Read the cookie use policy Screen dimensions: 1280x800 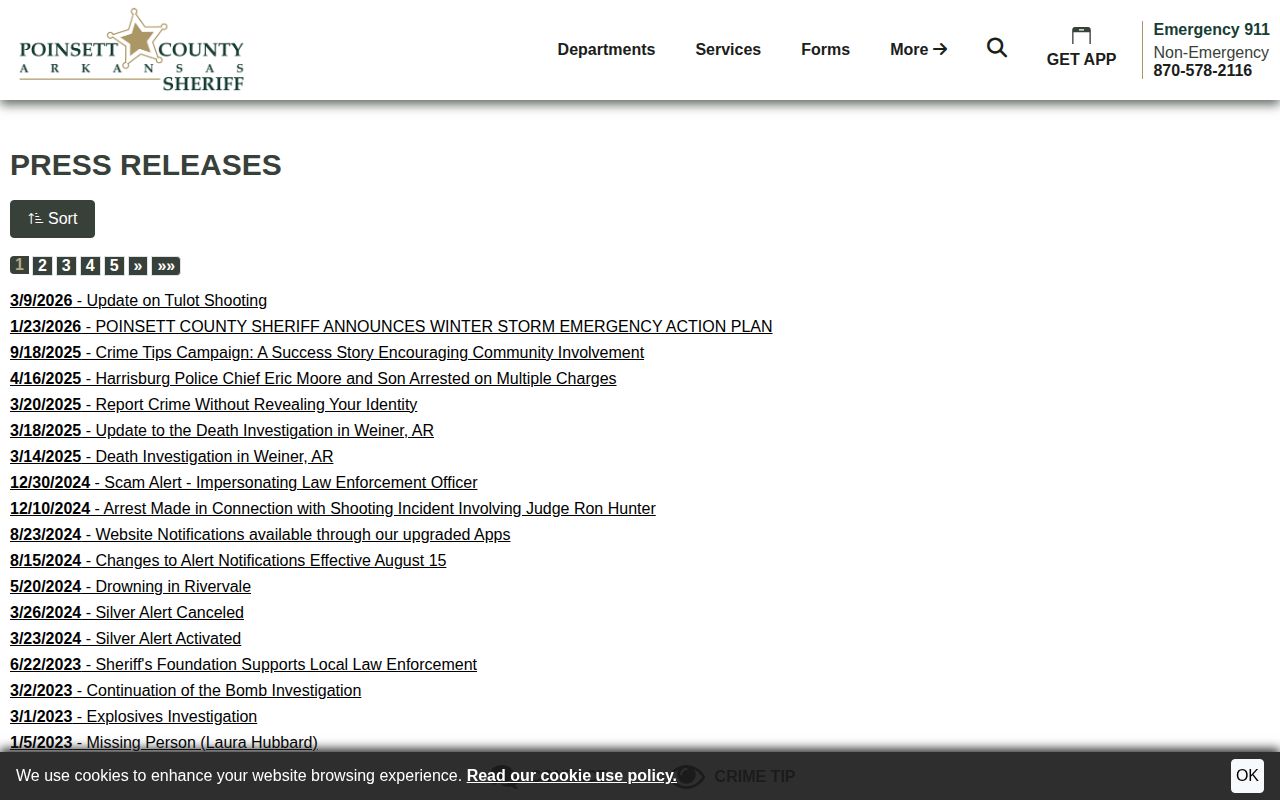[x=571, y=775]
